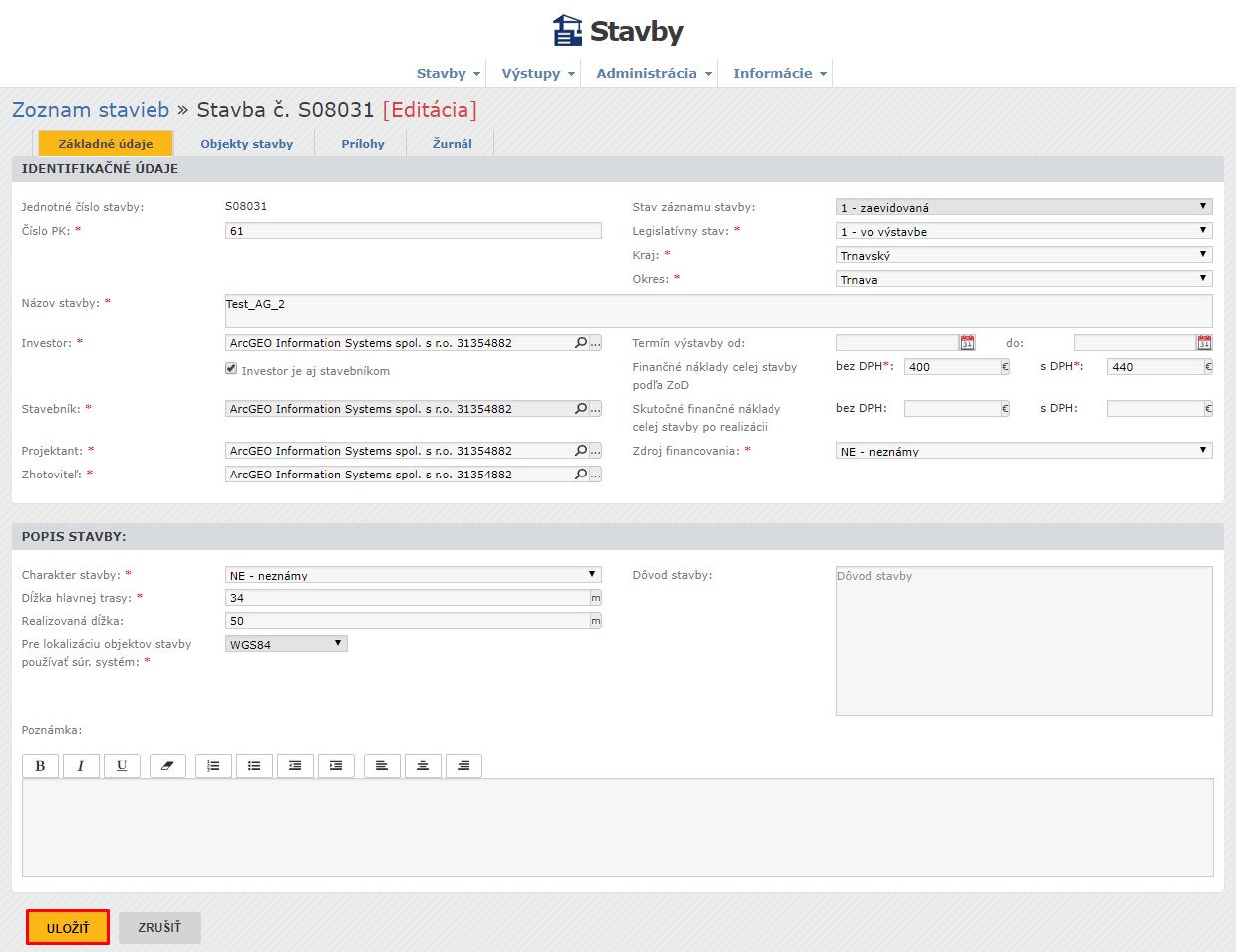Open the Žurnál tab
Screen dimensions: 1236x952
(x=452, y=144)
